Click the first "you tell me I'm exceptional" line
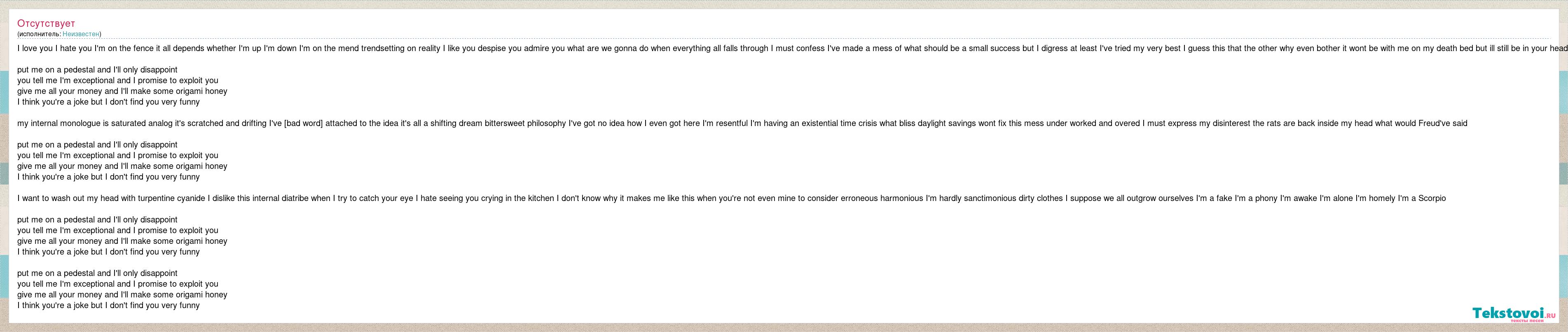 [117, 80]
